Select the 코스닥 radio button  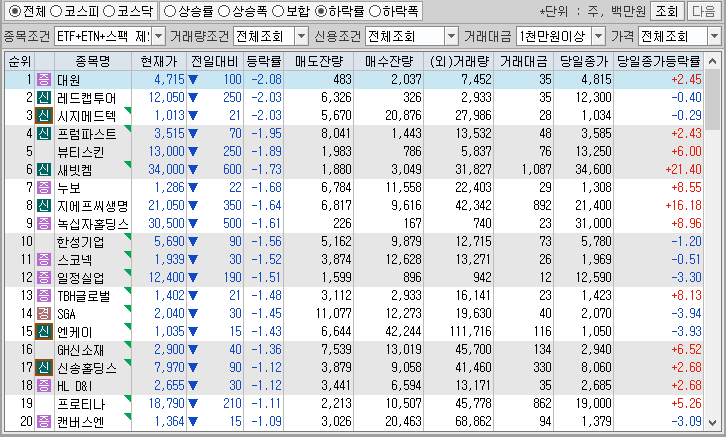(108, 11)
